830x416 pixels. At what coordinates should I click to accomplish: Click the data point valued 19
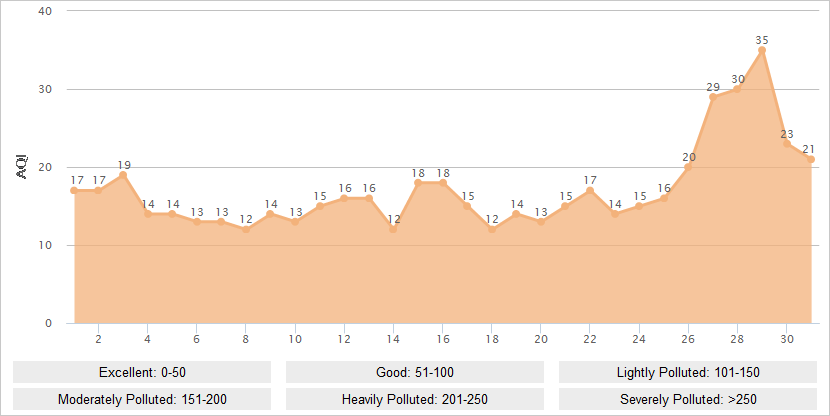(123, 175)
